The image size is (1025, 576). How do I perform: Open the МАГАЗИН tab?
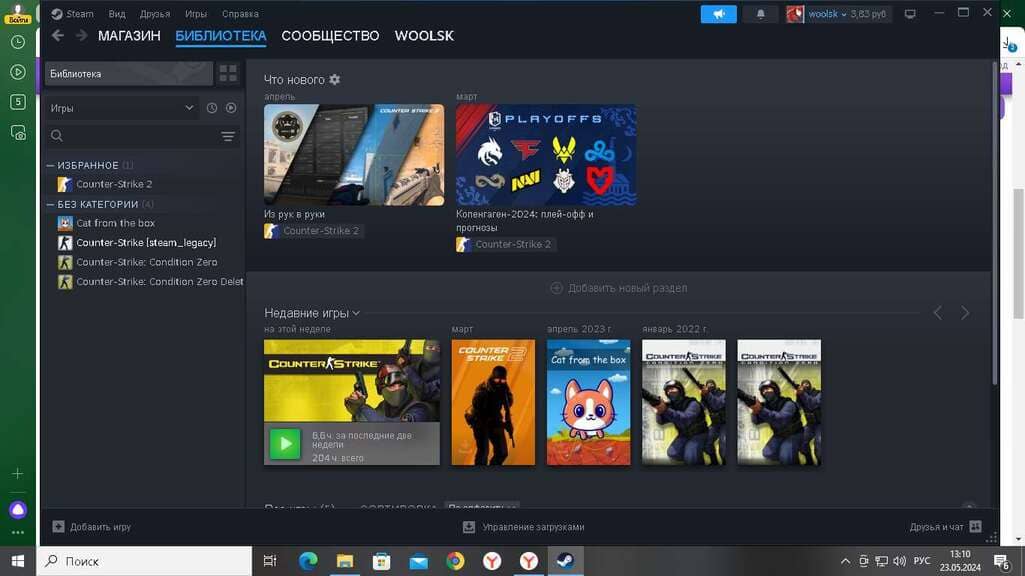(129, 36)
